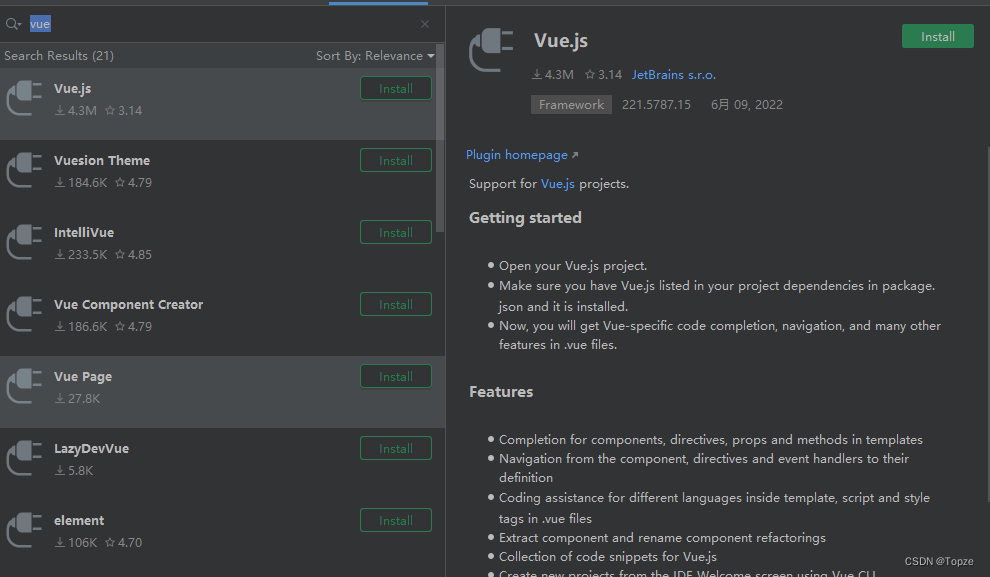The width and height of the screenshot is (990, 577).
Task: Click the 4.85 rating under IntelliVue
Action: pos(133,254)
